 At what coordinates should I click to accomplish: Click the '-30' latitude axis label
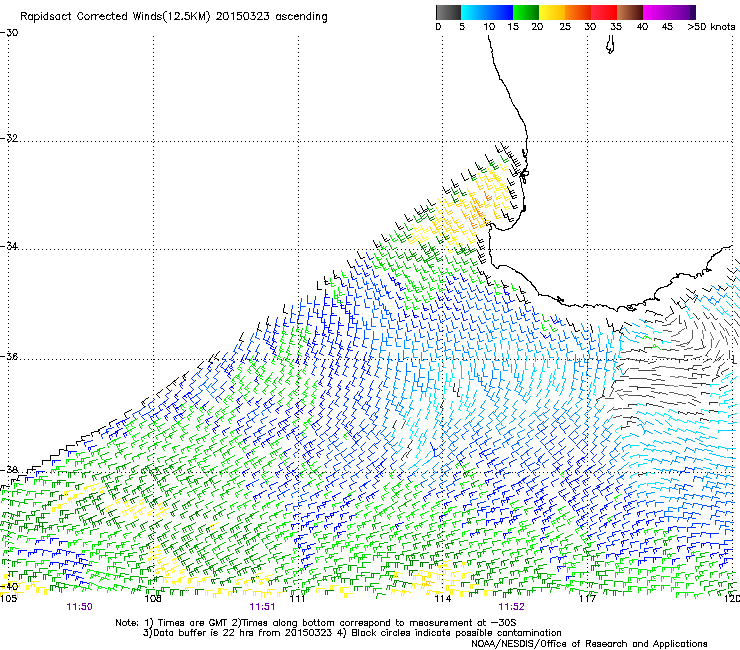pos(9,33)
